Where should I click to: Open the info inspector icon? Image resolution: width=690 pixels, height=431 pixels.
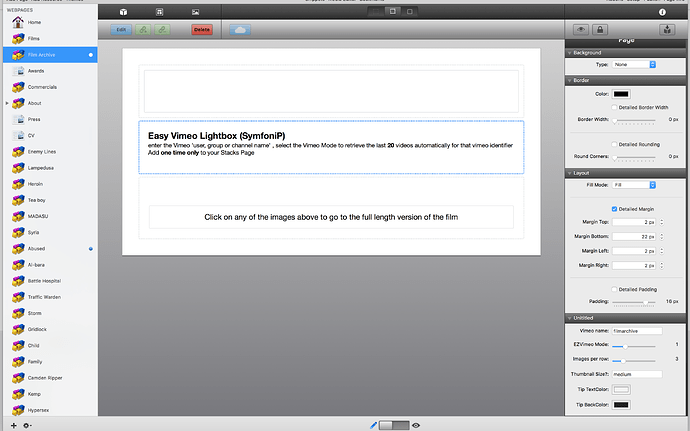[662, 12]
